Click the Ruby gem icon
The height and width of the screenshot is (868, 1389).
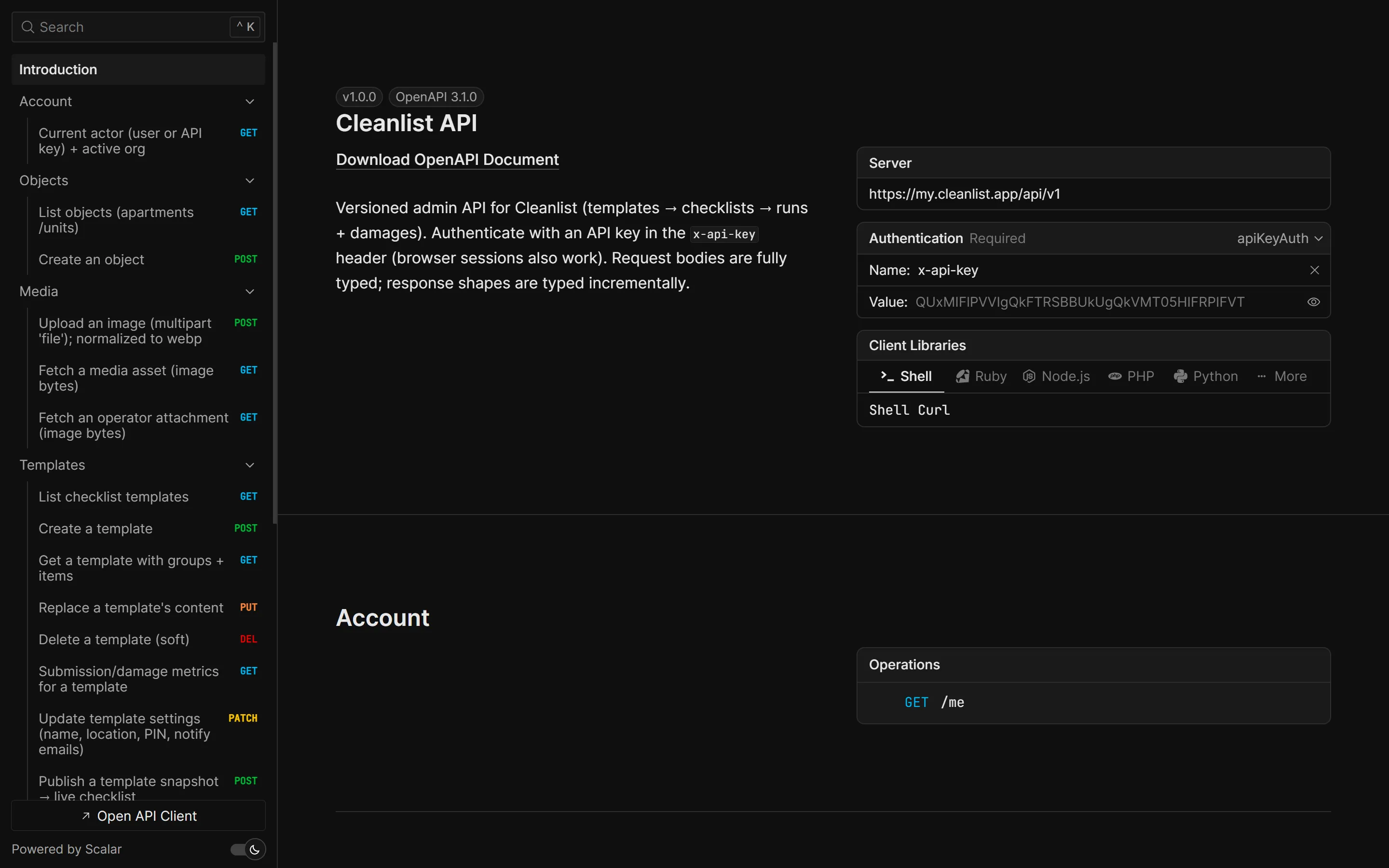963,376
